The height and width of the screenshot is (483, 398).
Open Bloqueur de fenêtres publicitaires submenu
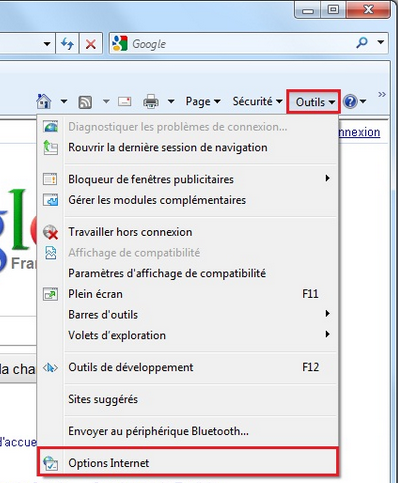[188, 179]
